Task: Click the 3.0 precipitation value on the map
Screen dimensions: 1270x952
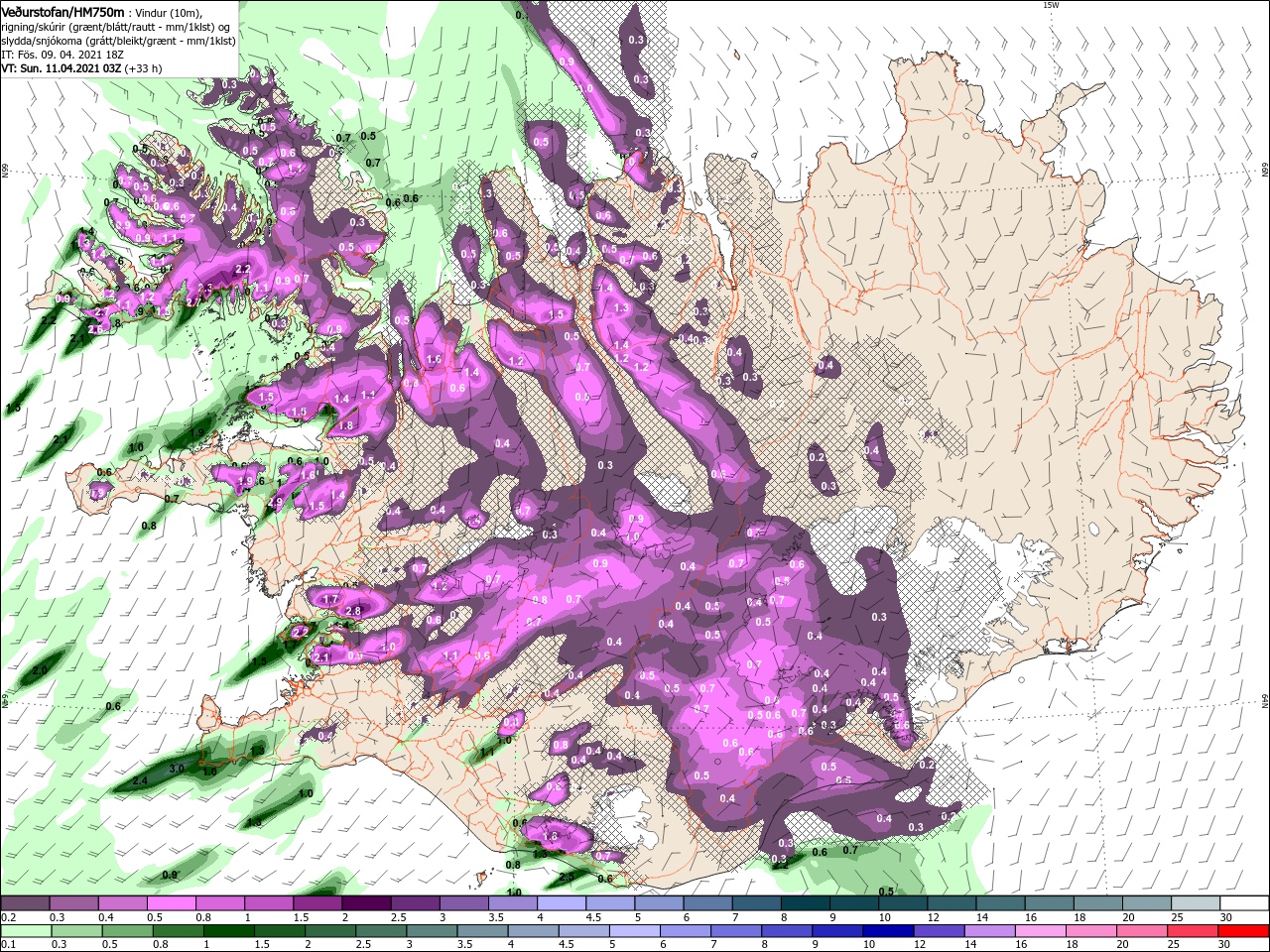Action: [177, 769]
